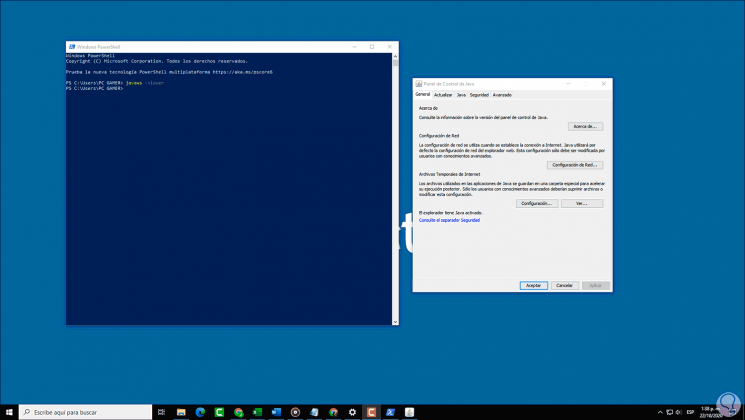Open Task View from the taskbar
Screen dimensions: 745x420
tap(162, 412)
